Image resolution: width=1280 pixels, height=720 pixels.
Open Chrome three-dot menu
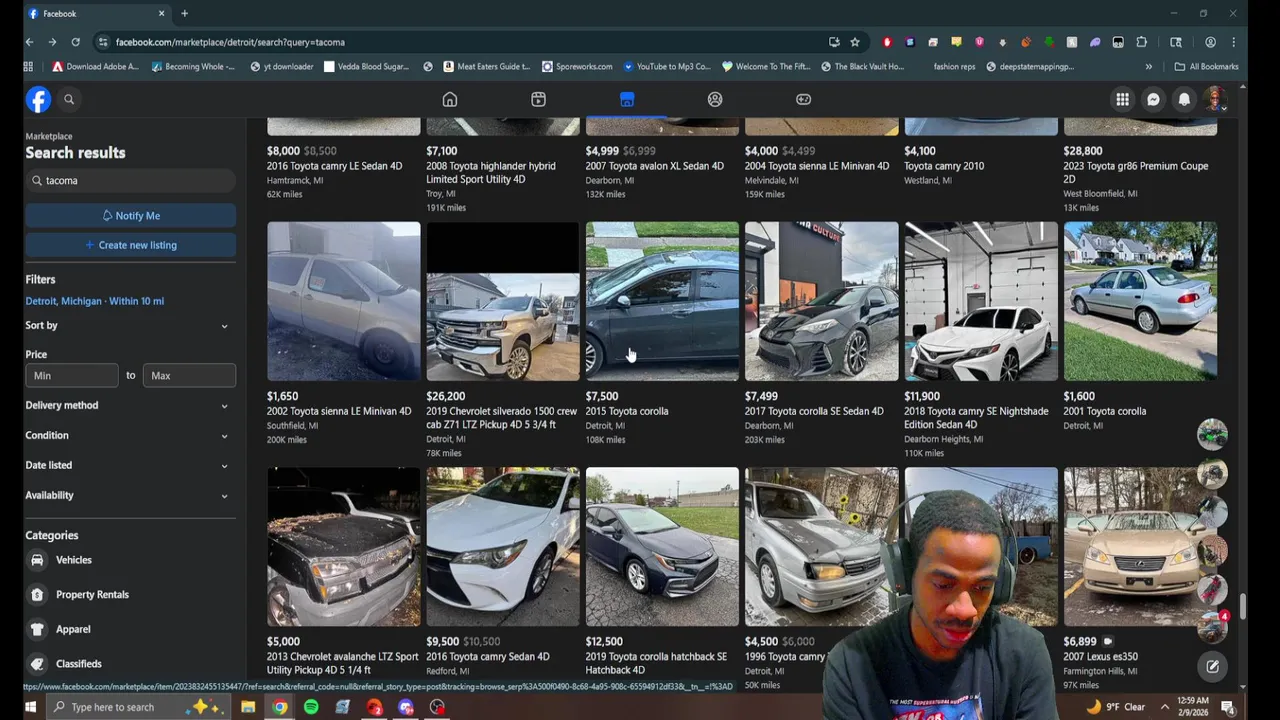(x=1234, y=42)
